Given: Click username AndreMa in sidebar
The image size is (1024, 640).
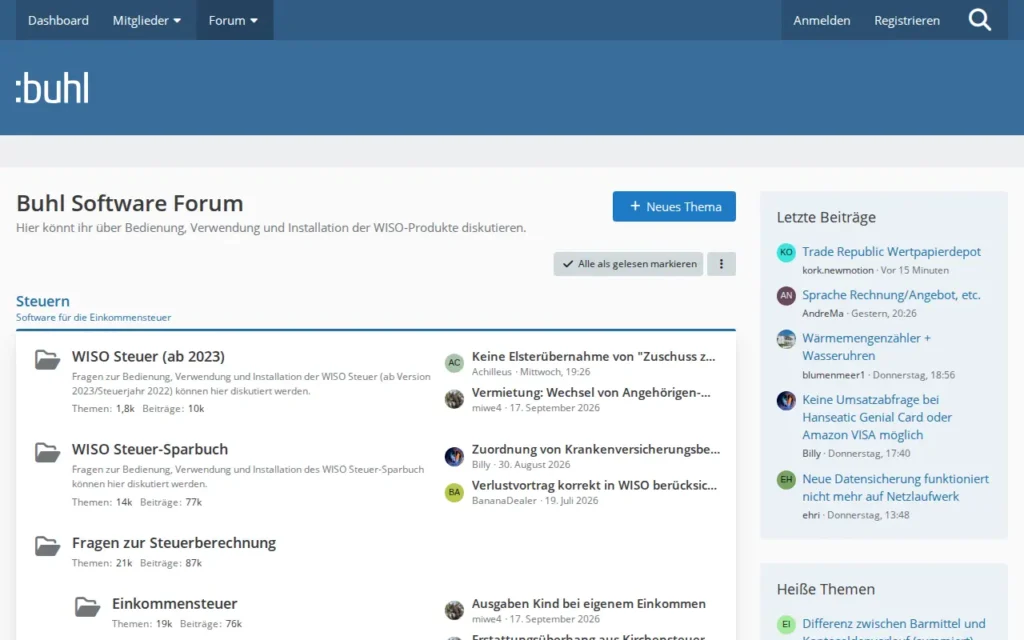Looking at the screenshot, I should (x=823, y=313).
